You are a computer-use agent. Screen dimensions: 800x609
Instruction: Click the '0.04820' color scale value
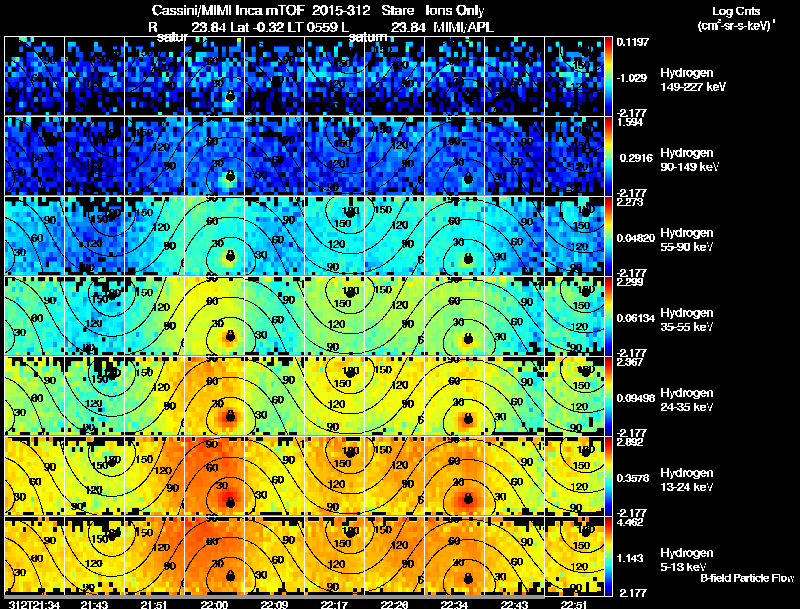coord(636,238)
